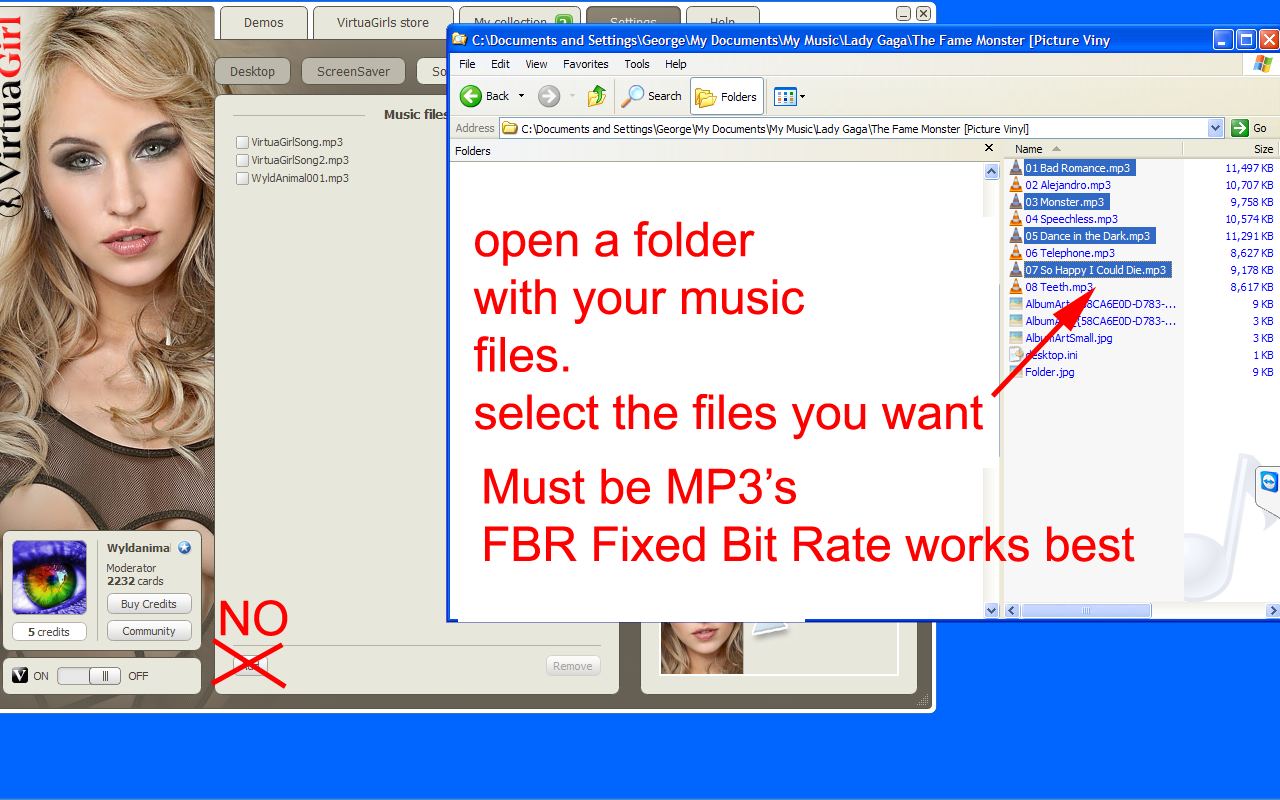Image resolution: width=1280 pixels, height=800 pixels.
Task: Click the Folders pane scroll-down arrow
Action: [x=992, y=610]
